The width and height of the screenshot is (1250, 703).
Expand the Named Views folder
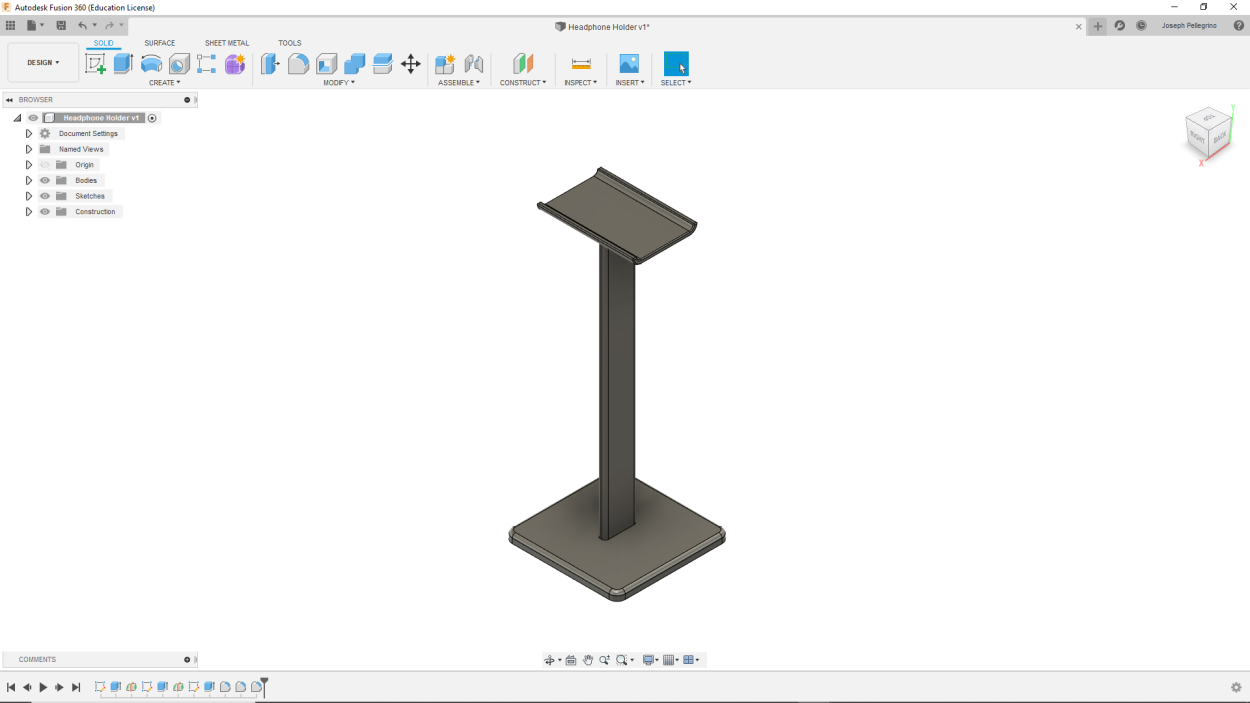pos(29,149)
